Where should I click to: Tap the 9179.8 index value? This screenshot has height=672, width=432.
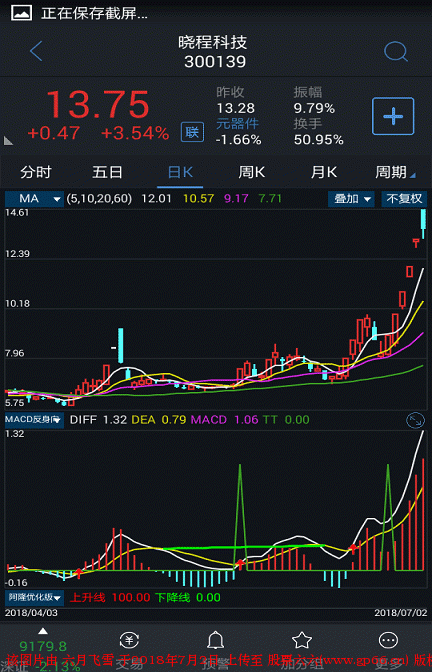pyautogui.click(x=43, y=646)
